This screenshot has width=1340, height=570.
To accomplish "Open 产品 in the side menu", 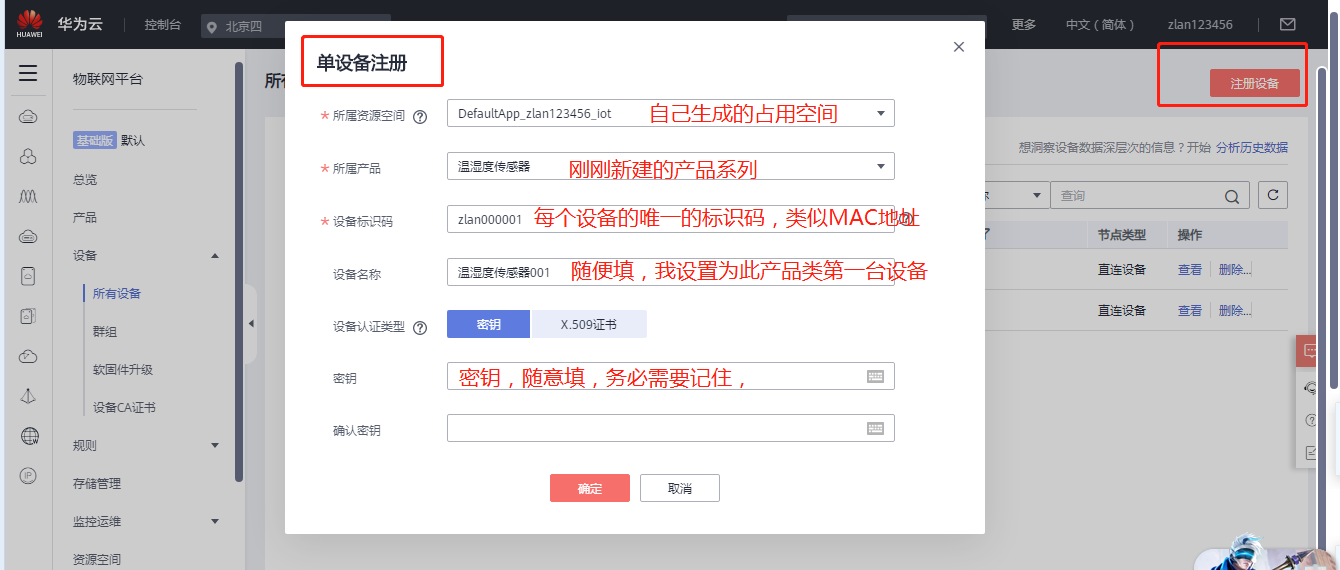I will 85,217.
